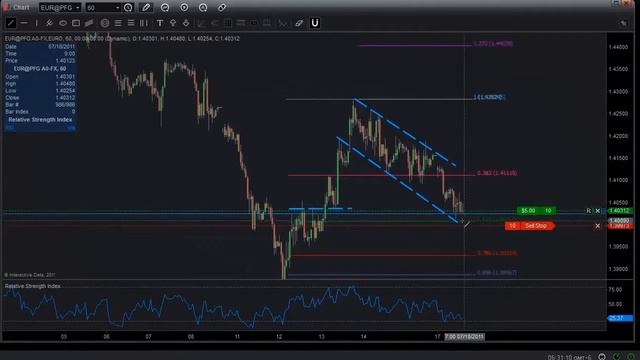Click the circular icon right of play
The image size is (640, 360).
point(203,7)
